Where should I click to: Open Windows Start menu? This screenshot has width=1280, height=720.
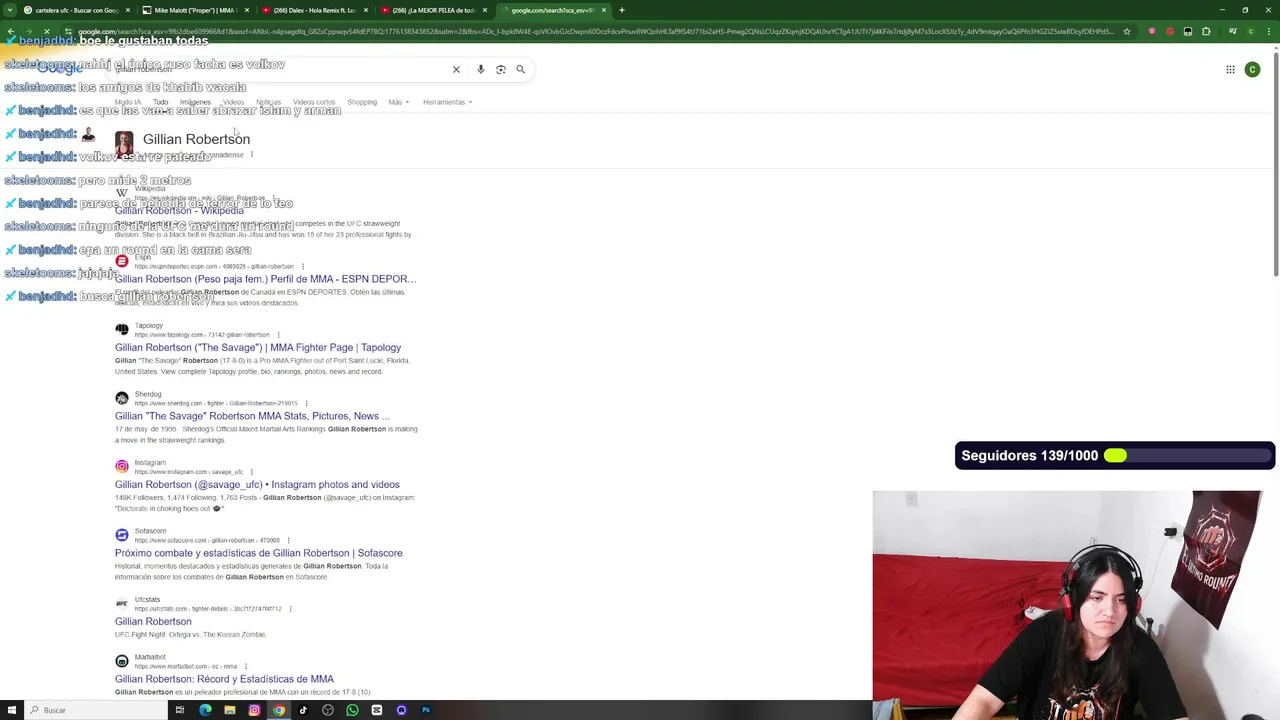12,710
